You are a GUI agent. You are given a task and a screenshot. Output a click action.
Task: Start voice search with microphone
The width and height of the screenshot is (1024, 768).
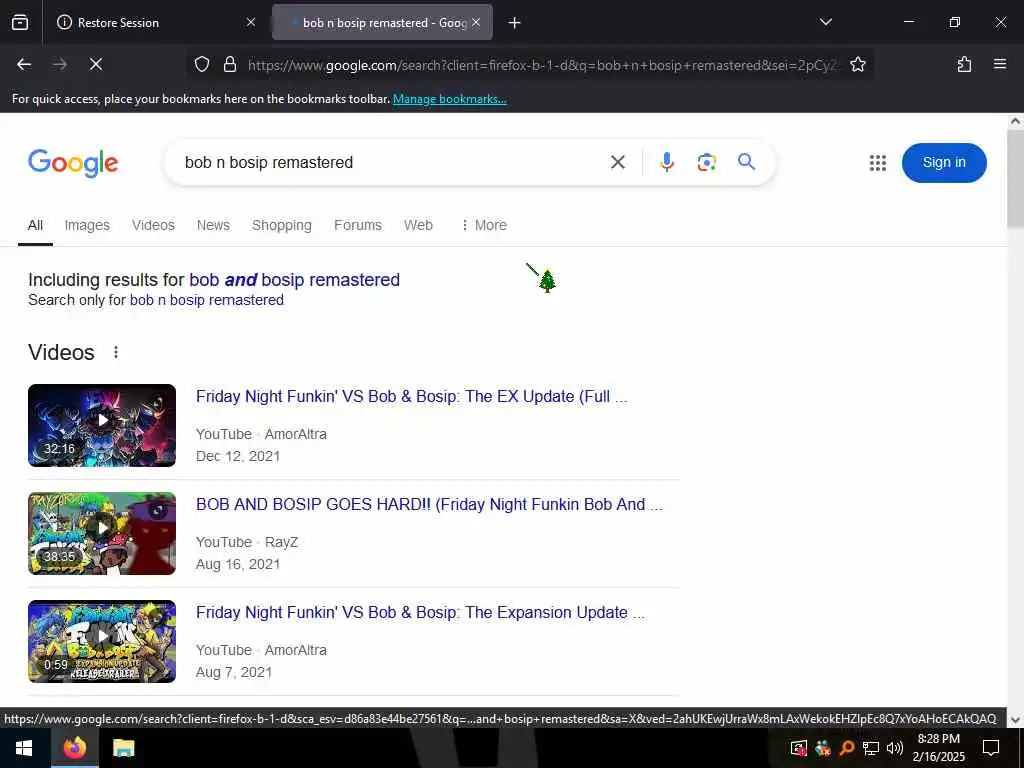(x=666, y=162)
